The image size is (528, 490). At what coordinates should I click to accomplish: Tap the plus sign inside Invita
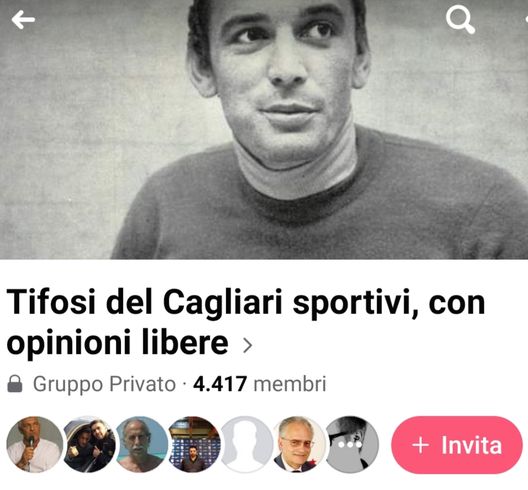click(421, 445)
